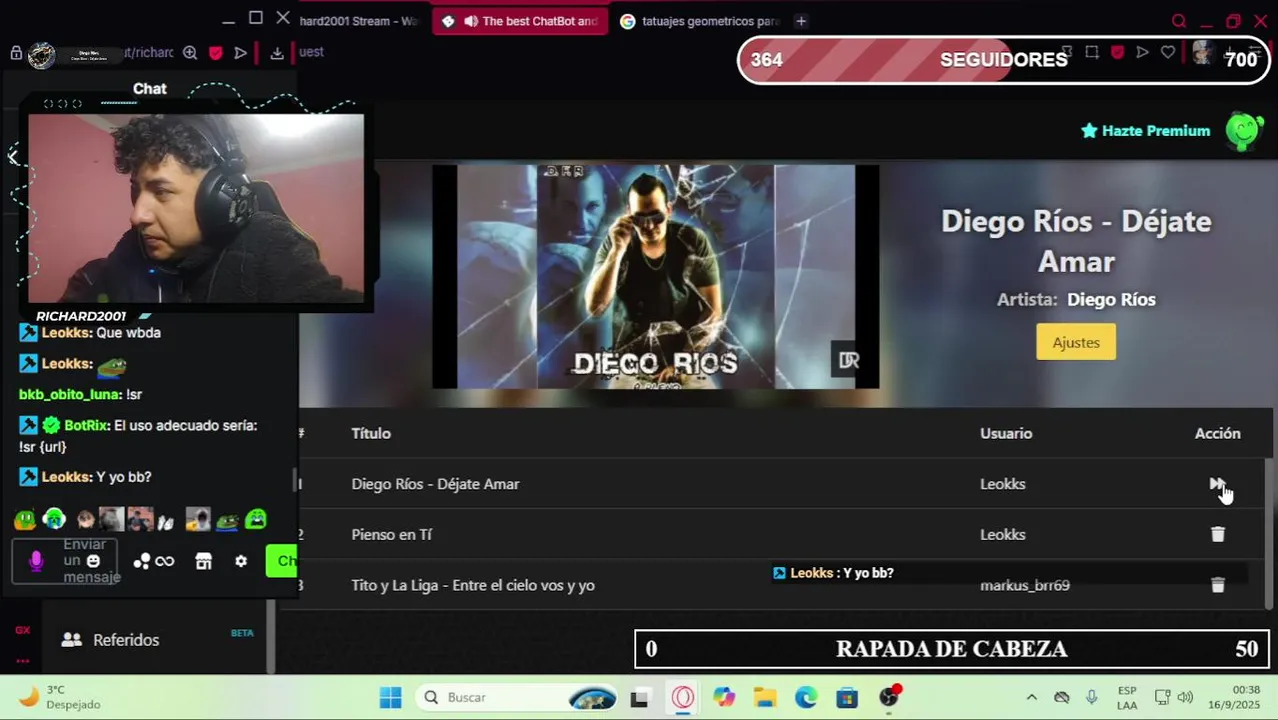This screenshot has width=1278, height=720.
Task: Select Tito y La Liga song title
Action: [473, 585]
